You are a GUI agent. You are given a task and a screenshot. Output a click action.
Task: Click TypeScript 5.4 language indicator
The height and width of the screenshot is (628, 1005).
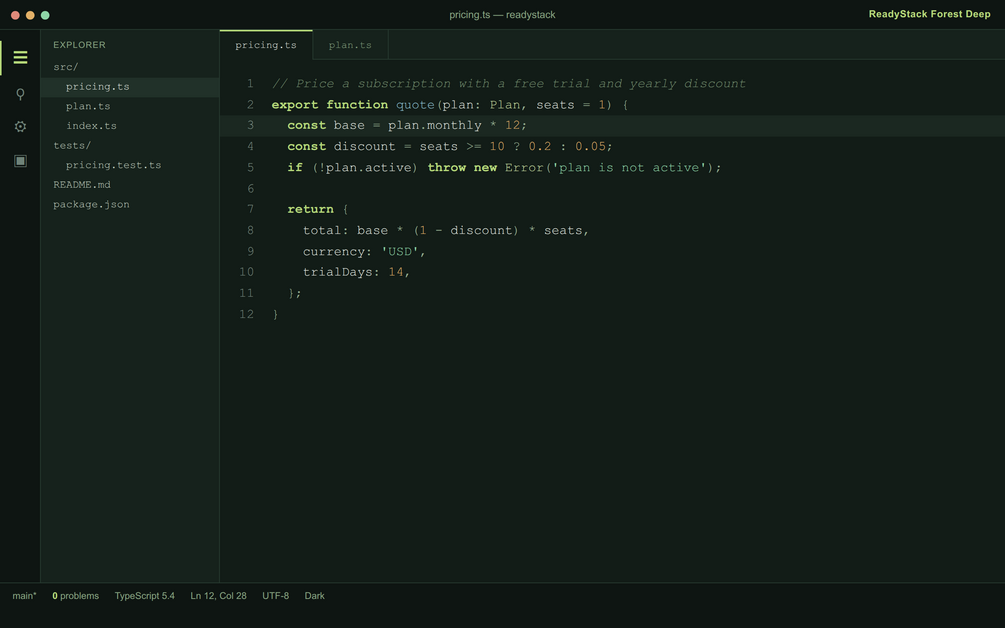pyautogui.click(x=144, y=596)
